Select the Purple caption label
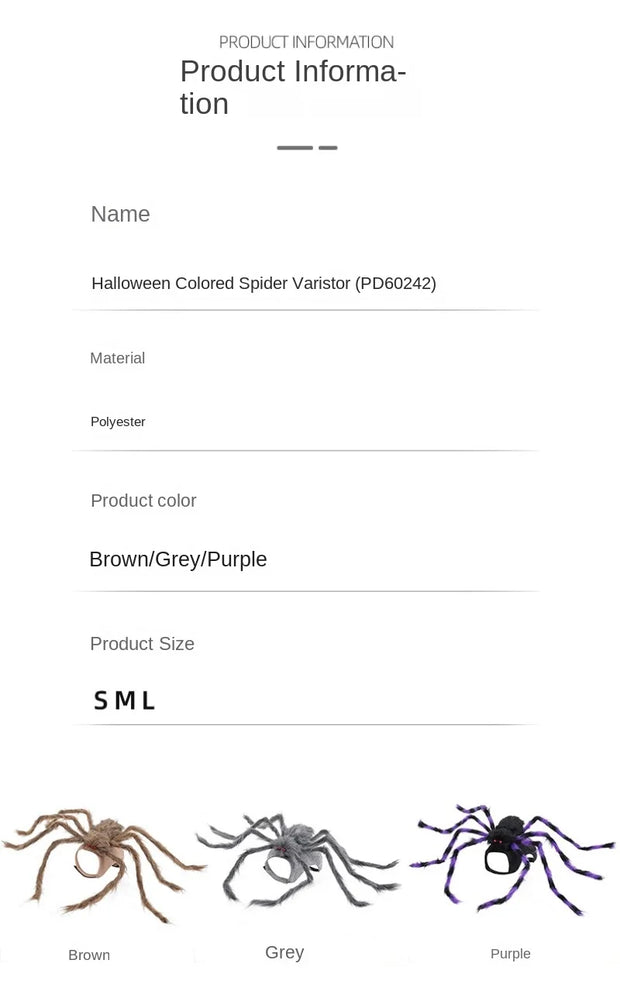 click(x=510, y=953)
